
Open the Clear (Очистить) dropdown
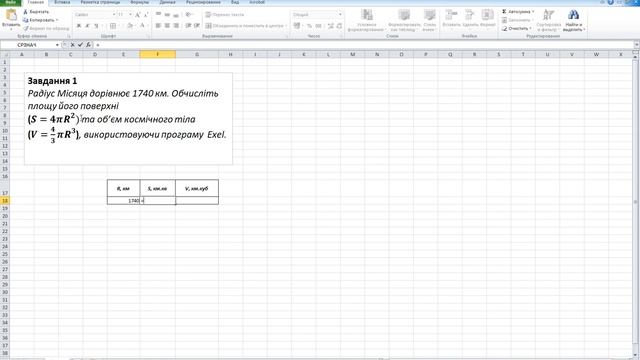tap(516, 29)
